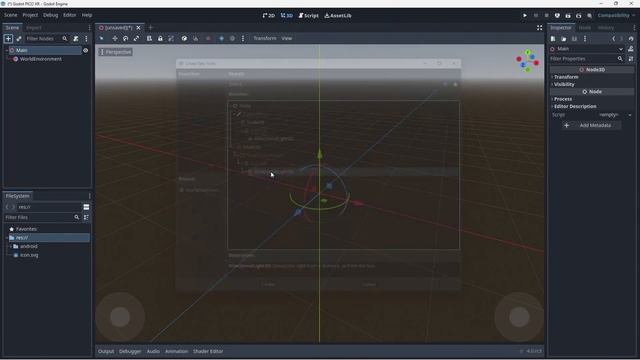Image resolution: width=640 pixels, height=360 pixels.
Task: Add a new child node with the plus icon
Action: (x=8, y=39)
